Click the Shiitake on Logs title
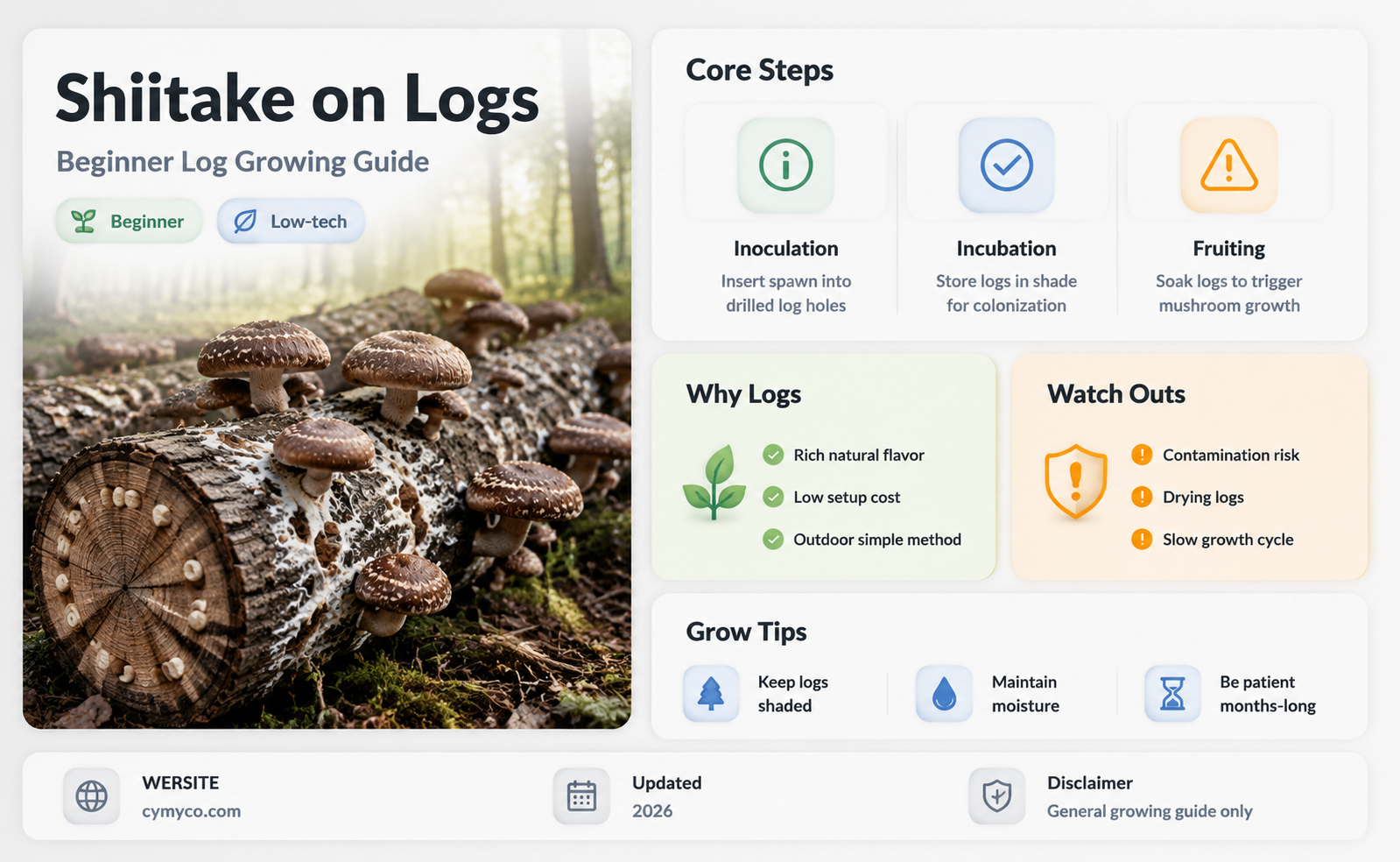The width and height of the screenshot is (1400, 862). click(x=298, y=99)
